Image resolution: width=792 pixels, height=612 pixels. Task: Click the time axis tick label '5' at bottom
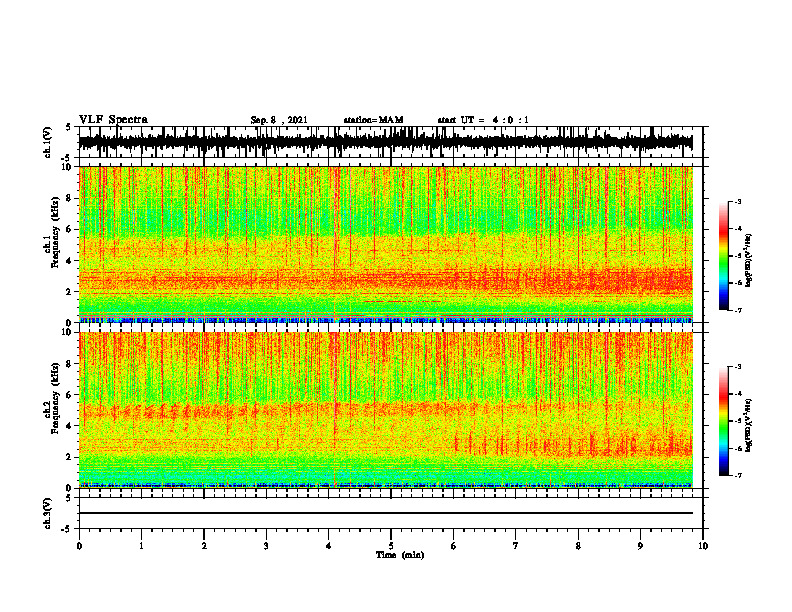tap(391, 546)
